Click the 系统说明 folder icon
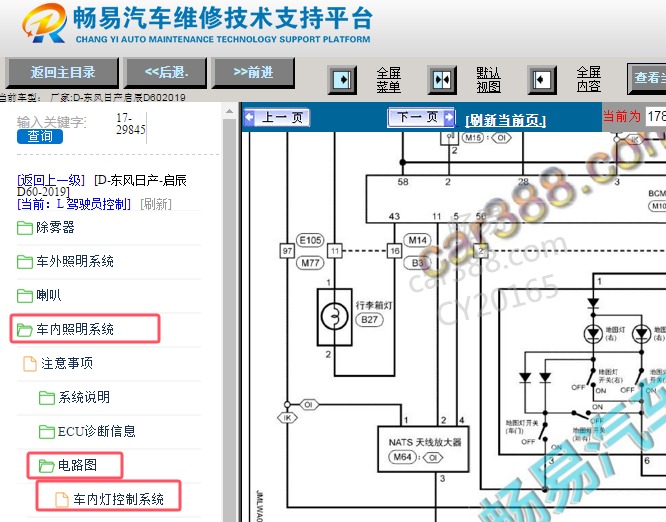 point(47,398)
